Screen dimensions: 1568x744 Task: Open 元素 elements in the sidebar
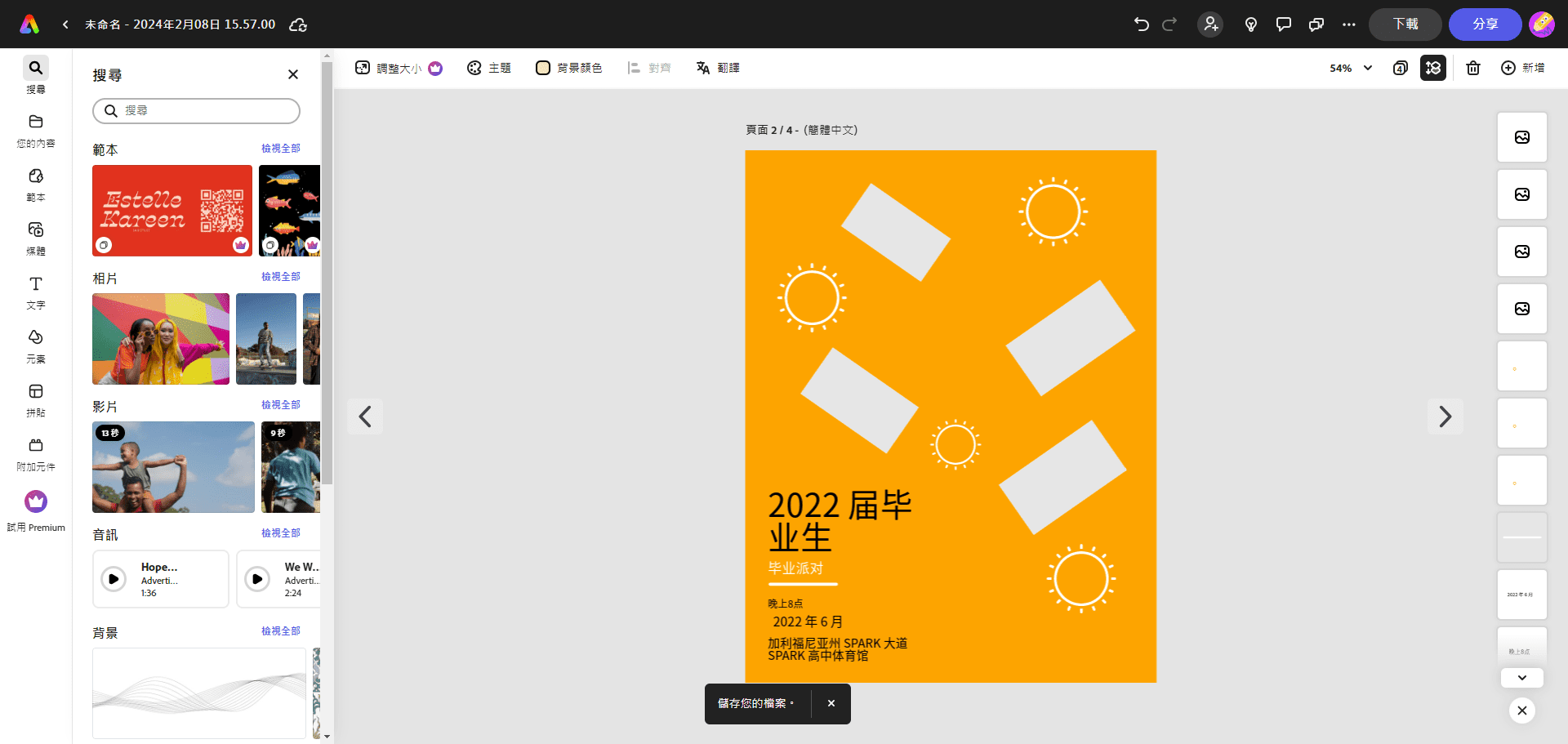pos(36,346)
